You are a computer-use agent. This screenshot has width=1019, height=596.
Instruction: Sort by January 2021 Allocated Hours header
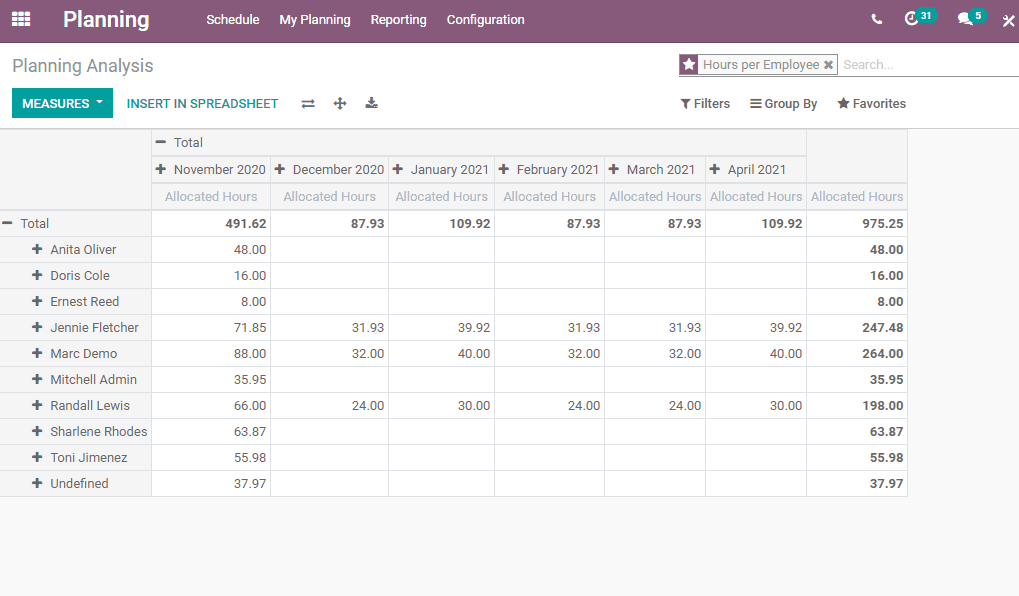tap(442, 196)
